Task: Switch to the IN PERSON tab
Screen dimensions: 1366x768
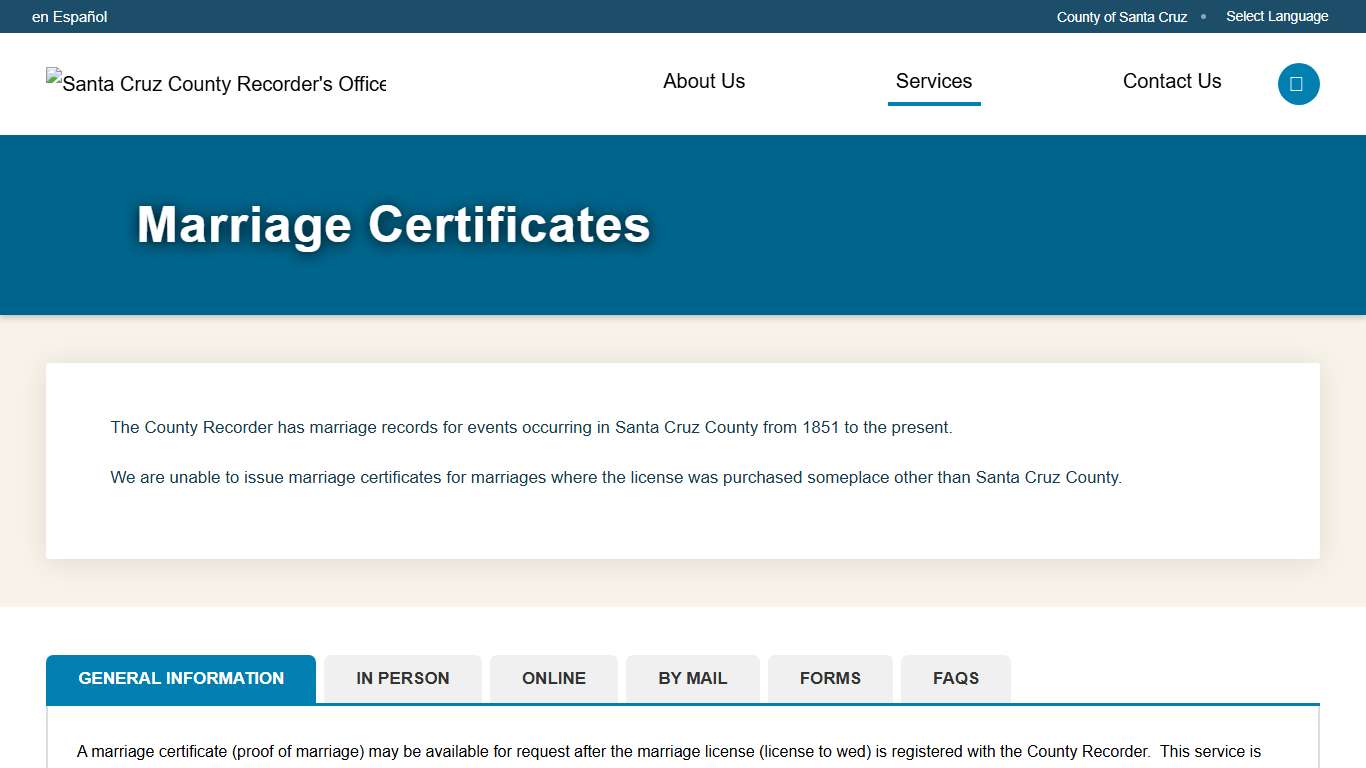Action: (402, 678)
